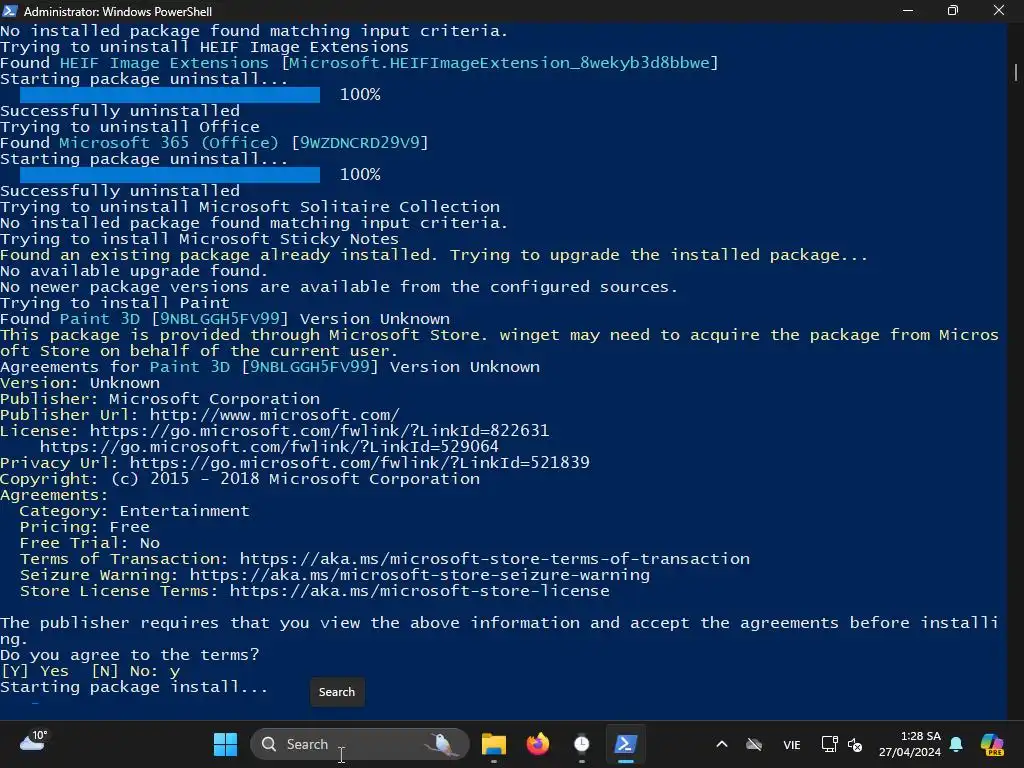
Task: Launch Copilot preview from the taskbar
Action: click(992, 744)
